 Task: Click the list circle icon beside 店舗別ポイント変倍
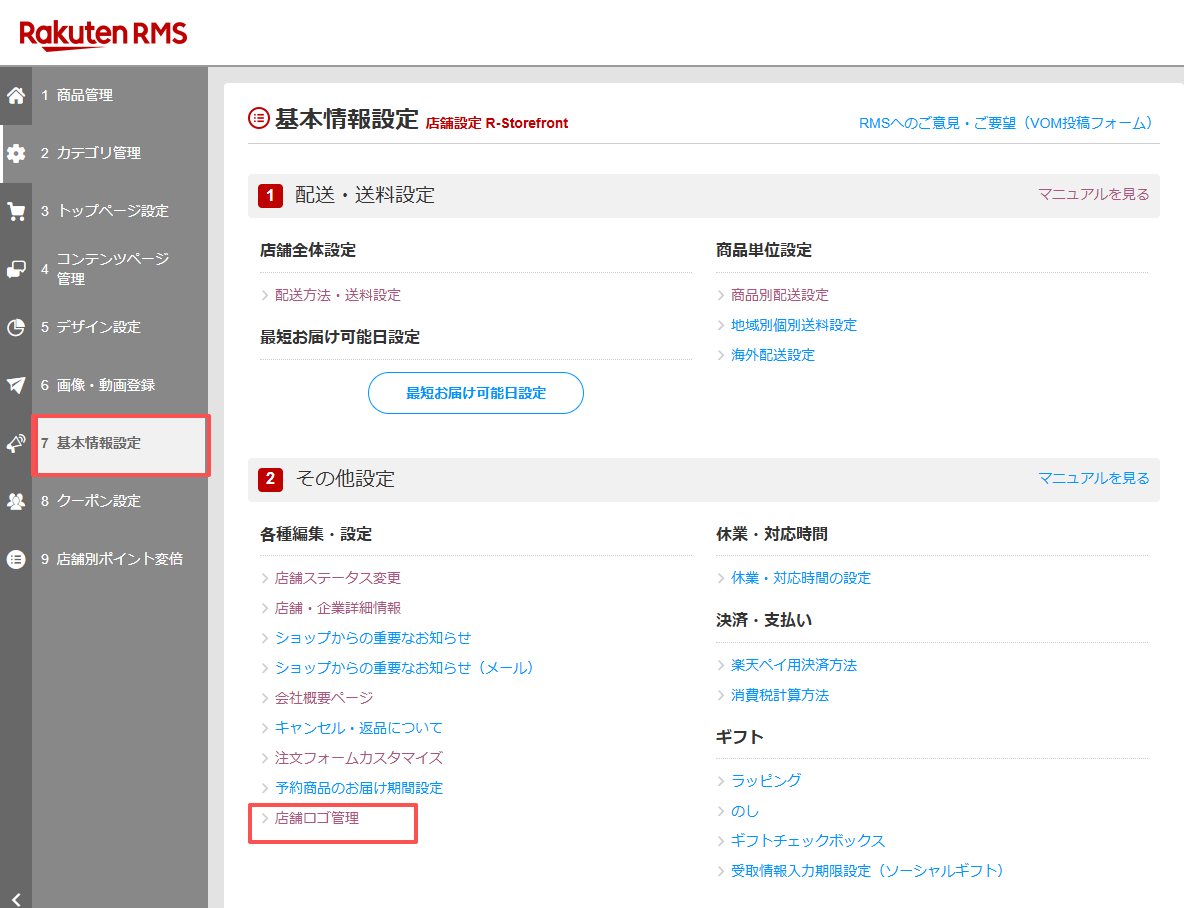coord(16,559)
